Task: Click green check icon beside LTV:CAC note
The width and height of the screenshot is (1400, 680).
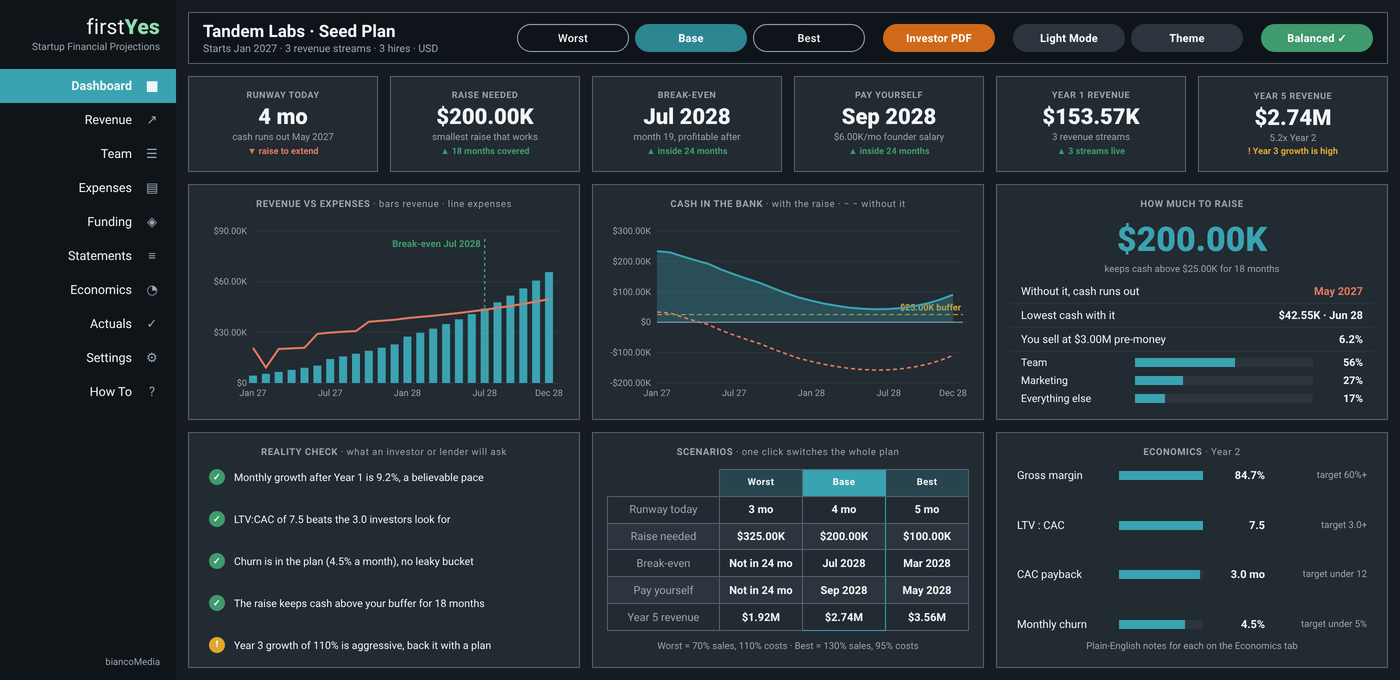Action: click(217, 519)
